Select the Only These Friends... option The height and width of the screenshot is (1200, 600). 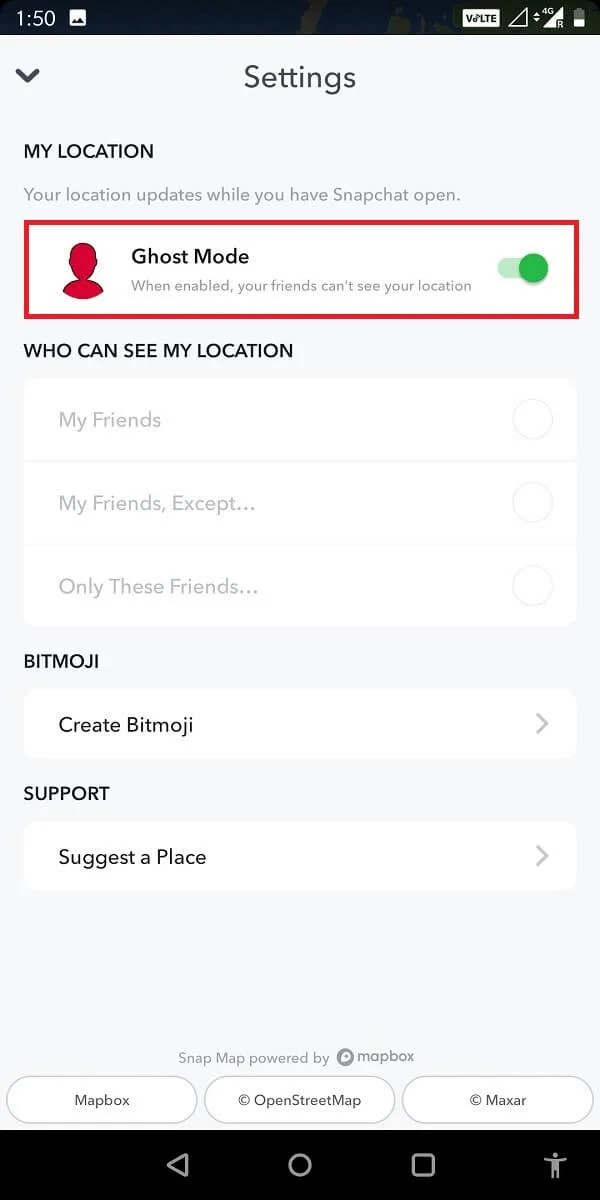click(532, 586)
